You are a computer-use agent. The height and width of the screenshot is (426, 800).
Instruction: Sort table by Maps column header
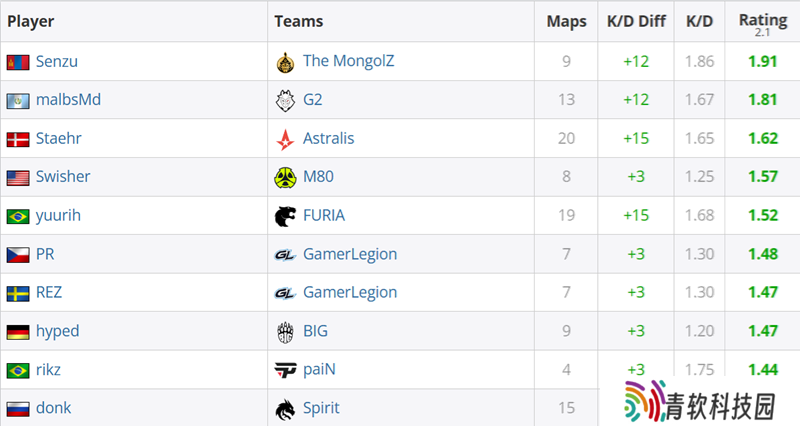click(566, 21)
